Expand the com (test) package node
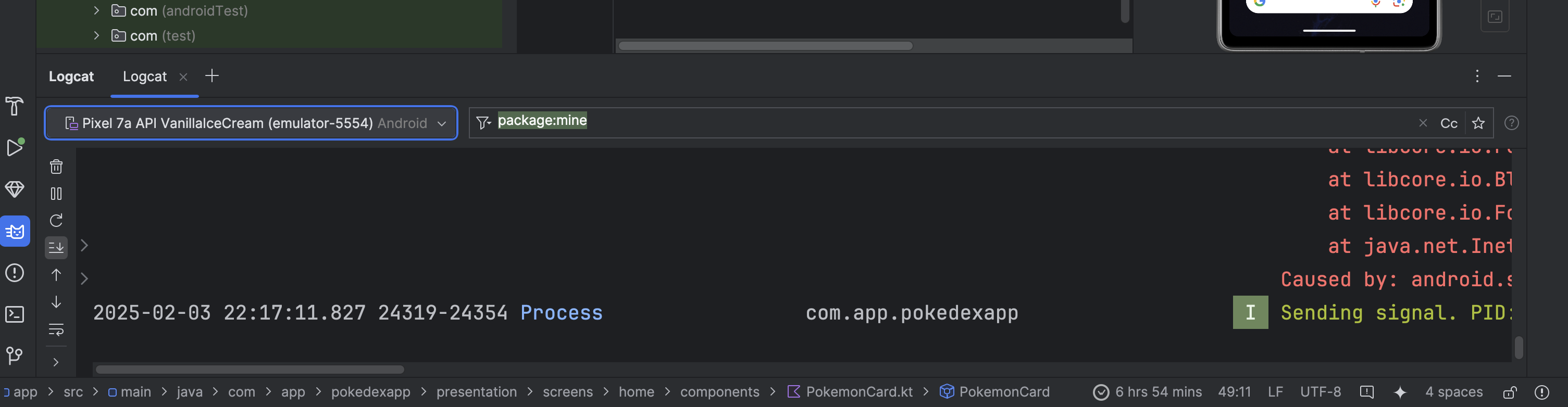This screenshot has width=1568, height=407. pyautogui.click(x=96, y=35)
